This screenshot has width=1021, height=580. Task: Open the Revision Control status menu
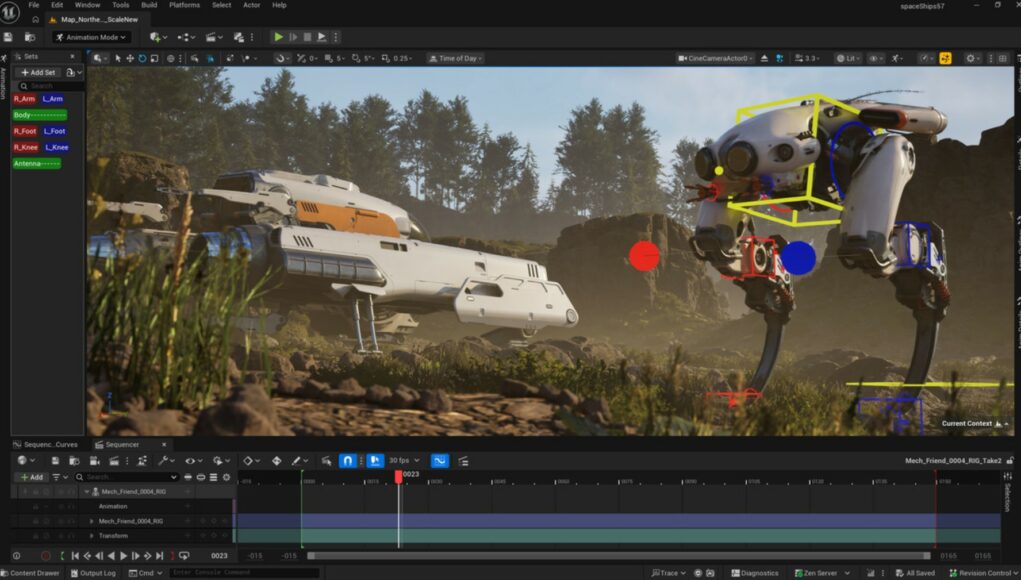pyautogui.click(x=984, y=573)
